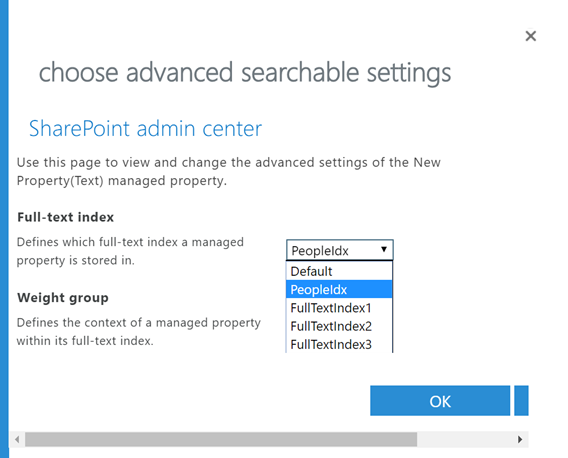
Task: Click the Full-text index heading
Action: tap(66, 217)
